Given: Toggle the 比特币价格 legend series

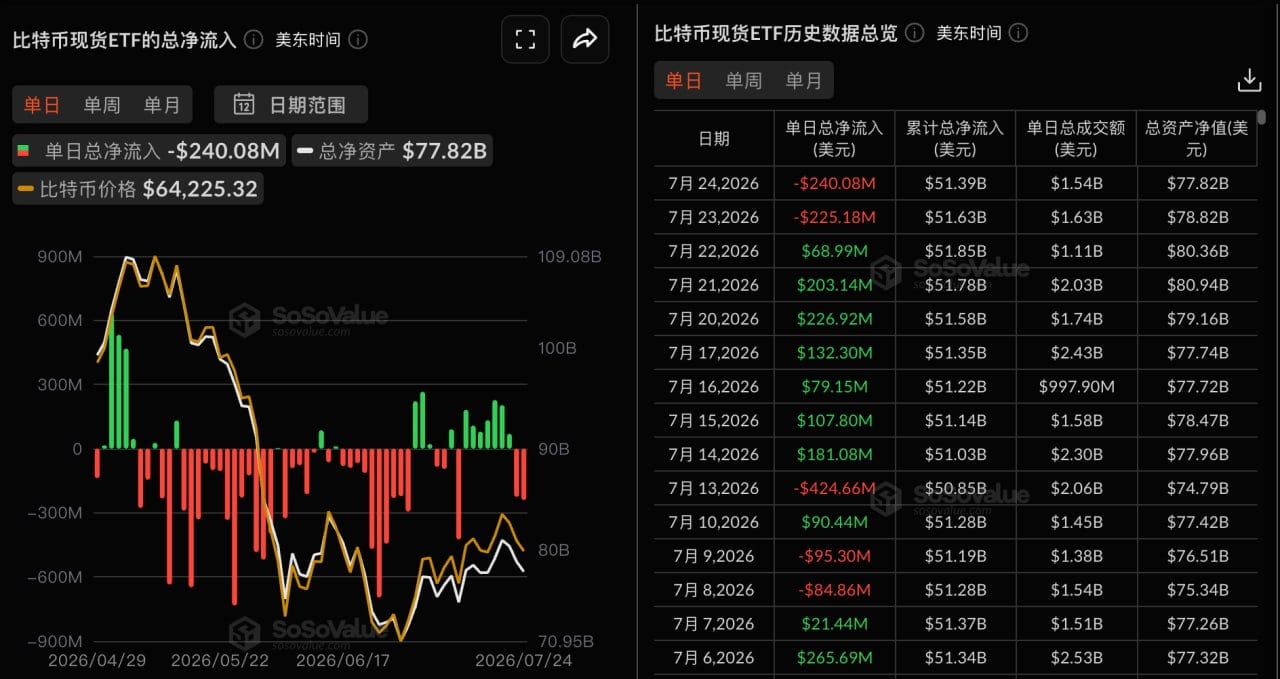Looking at the screenshot, I should (138, 188).
